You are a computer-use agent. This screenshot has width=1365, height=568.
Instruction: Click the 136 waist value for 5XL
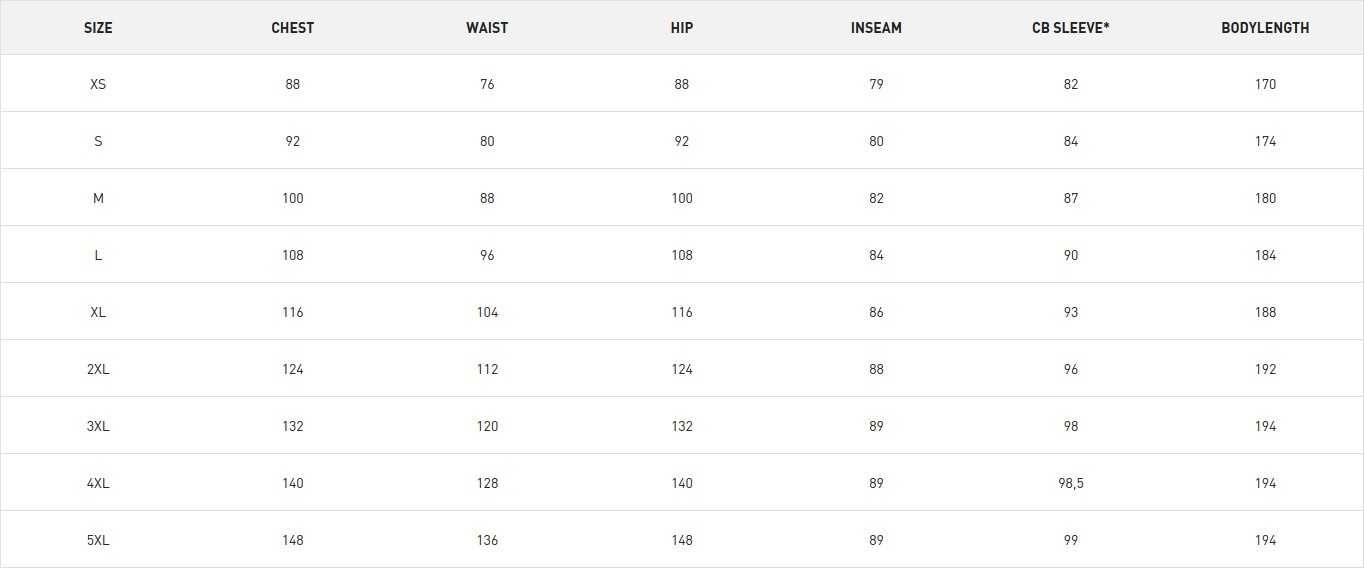(x=487, y=540)
